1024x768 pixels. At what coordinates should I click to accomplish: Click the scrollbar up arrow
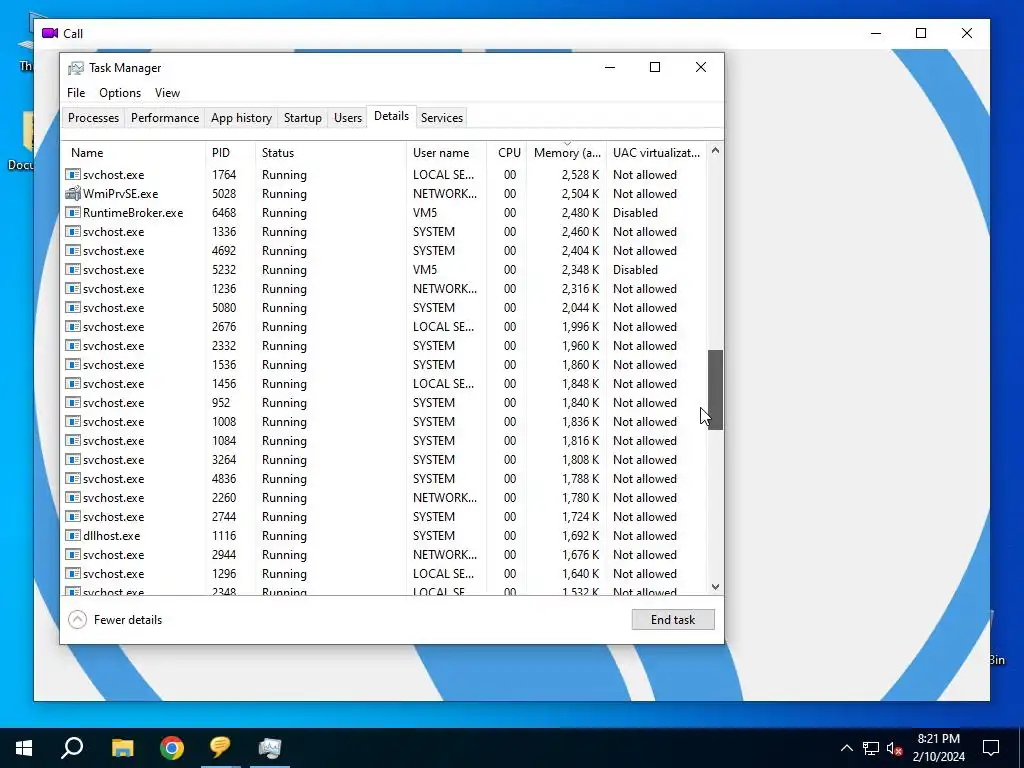pyautogui.click(x=715, y=151)
